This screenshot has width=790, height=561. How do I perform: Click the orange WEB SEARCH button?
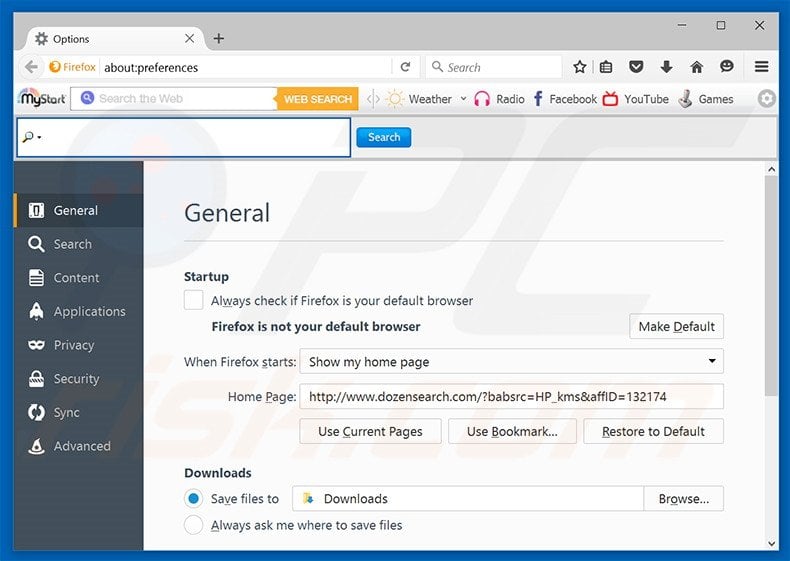click(317, 99)
